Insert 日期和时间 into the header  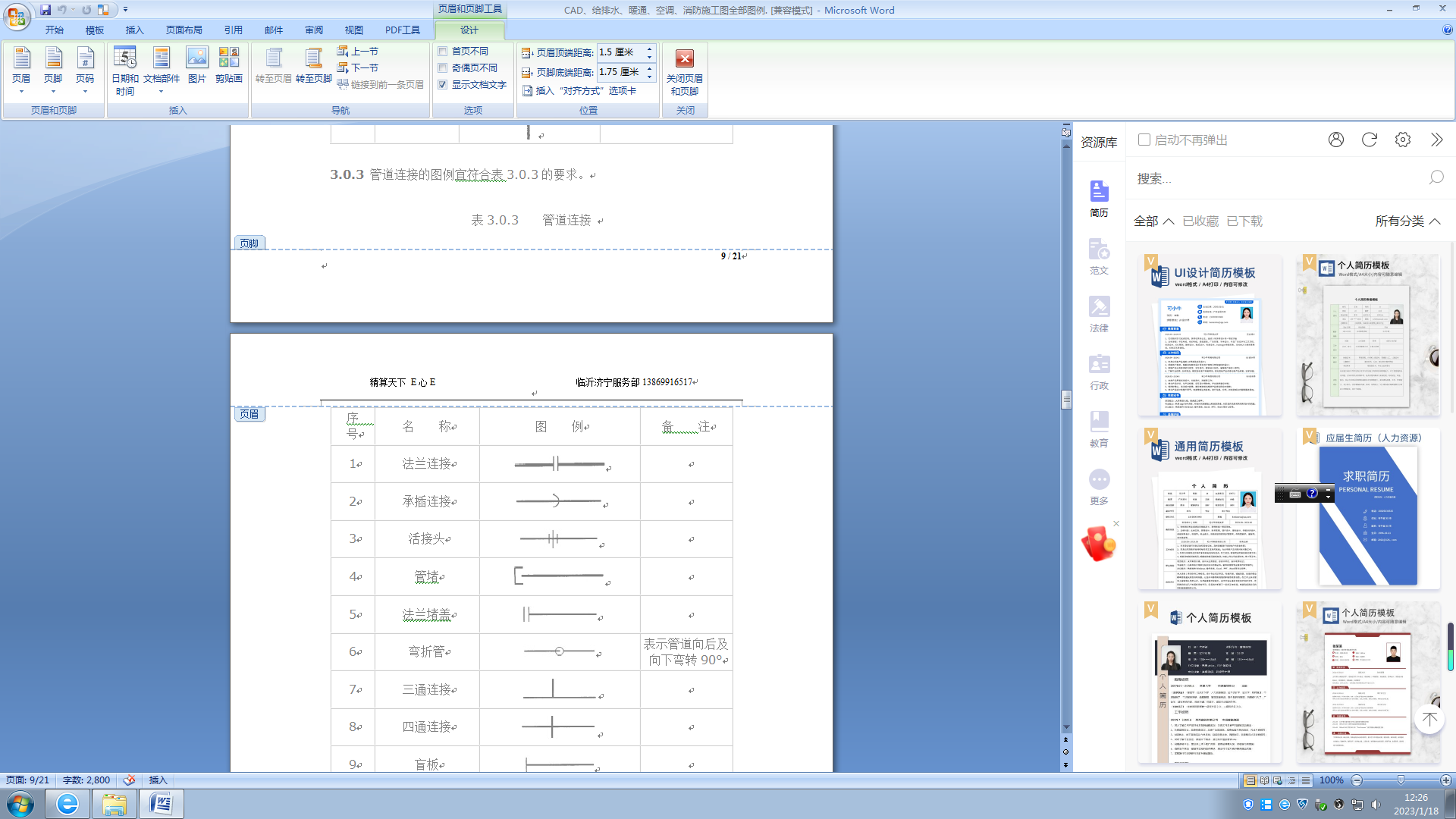[x=125, y=70]
